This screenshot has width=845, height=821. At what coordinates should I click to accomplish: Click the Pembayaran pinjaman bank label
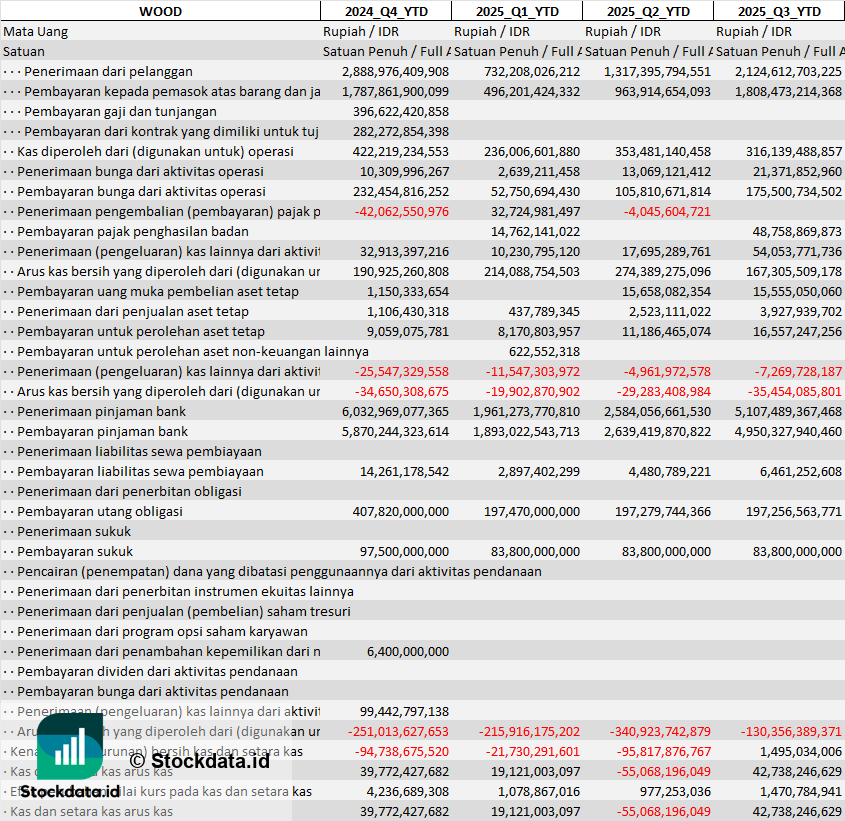point(102,431)
